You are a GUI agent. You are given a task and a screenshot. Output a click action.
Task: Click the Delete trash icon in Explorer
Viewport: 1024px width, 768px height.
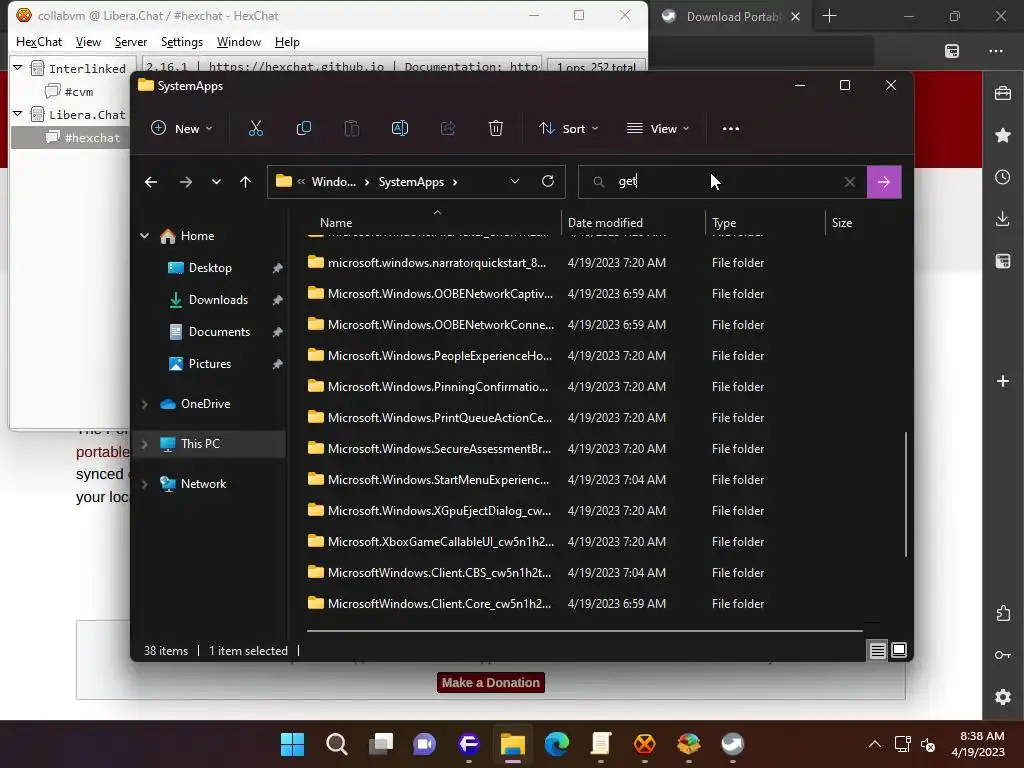tap(496, 129)
